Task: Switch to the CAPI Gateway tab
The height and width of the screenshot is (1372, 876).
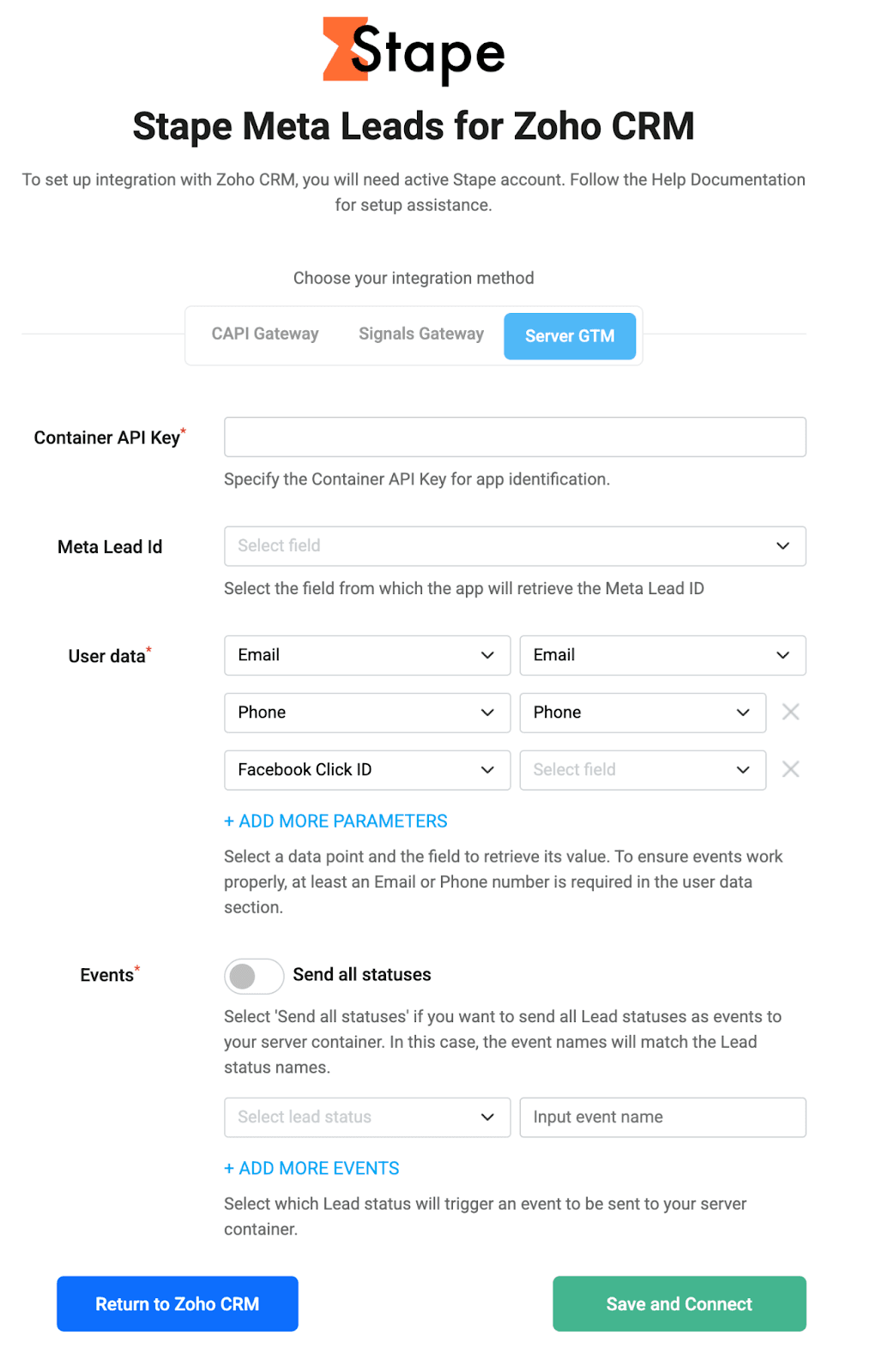Action: [x=265, y=334]
